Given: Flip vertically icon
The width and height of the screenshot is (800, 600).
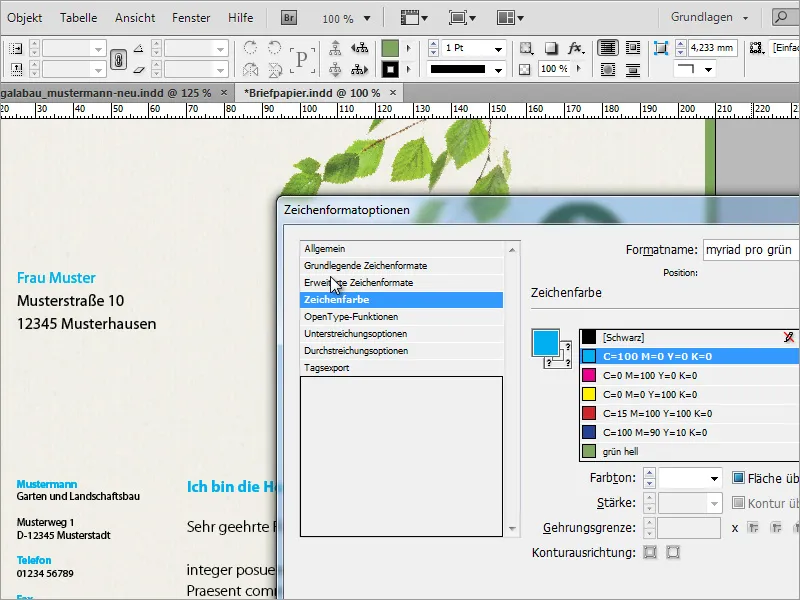Looking at the screenshot, I should click(274, 69).
